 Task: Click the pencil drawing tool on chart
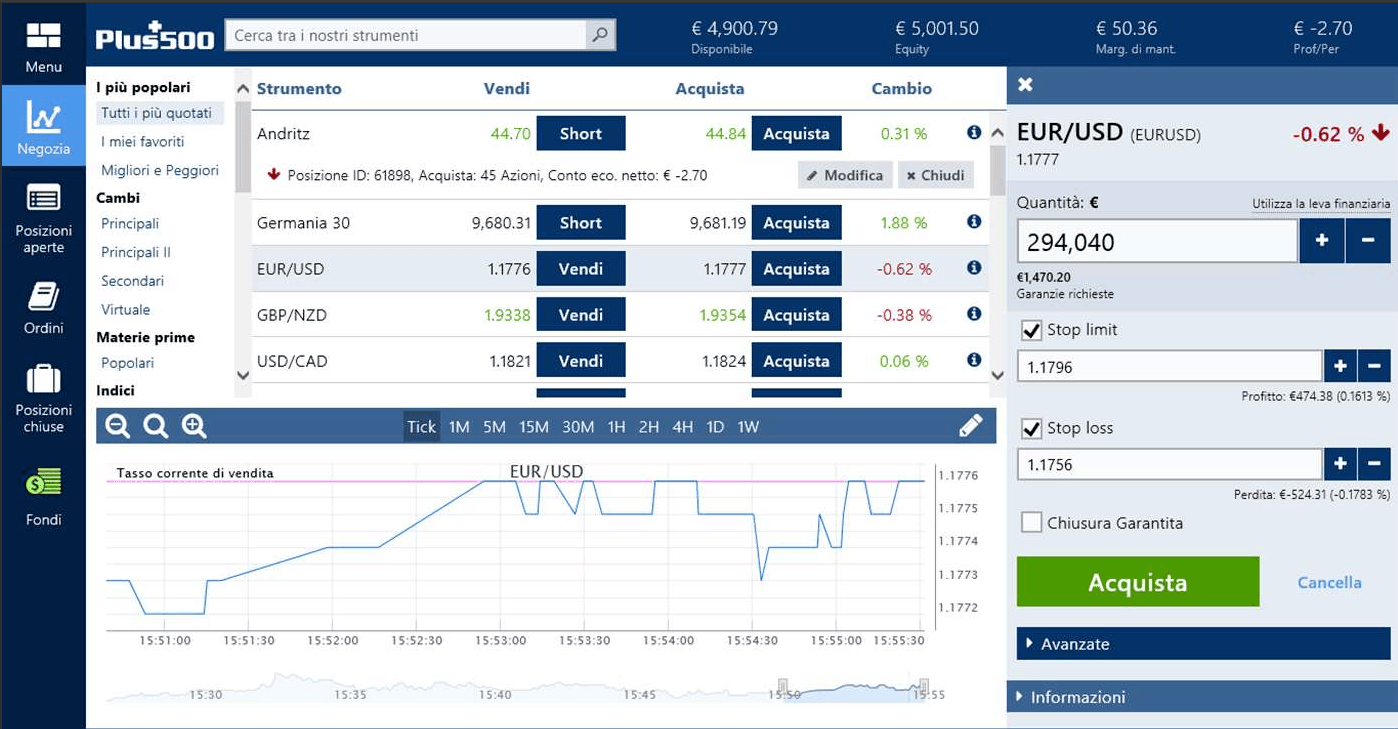970,427
